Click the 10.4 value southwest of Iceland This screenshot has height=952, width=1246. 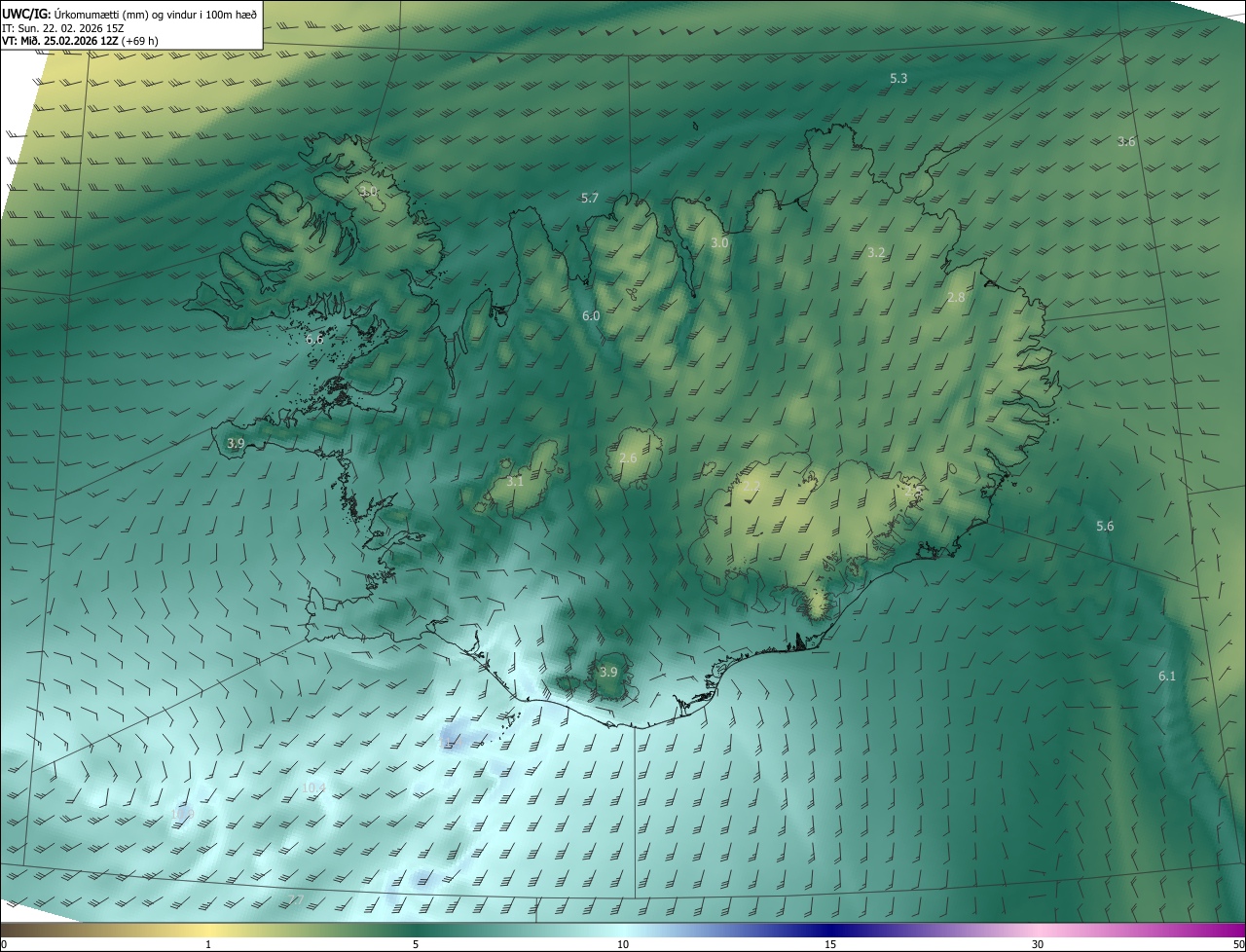coord(313,787)
